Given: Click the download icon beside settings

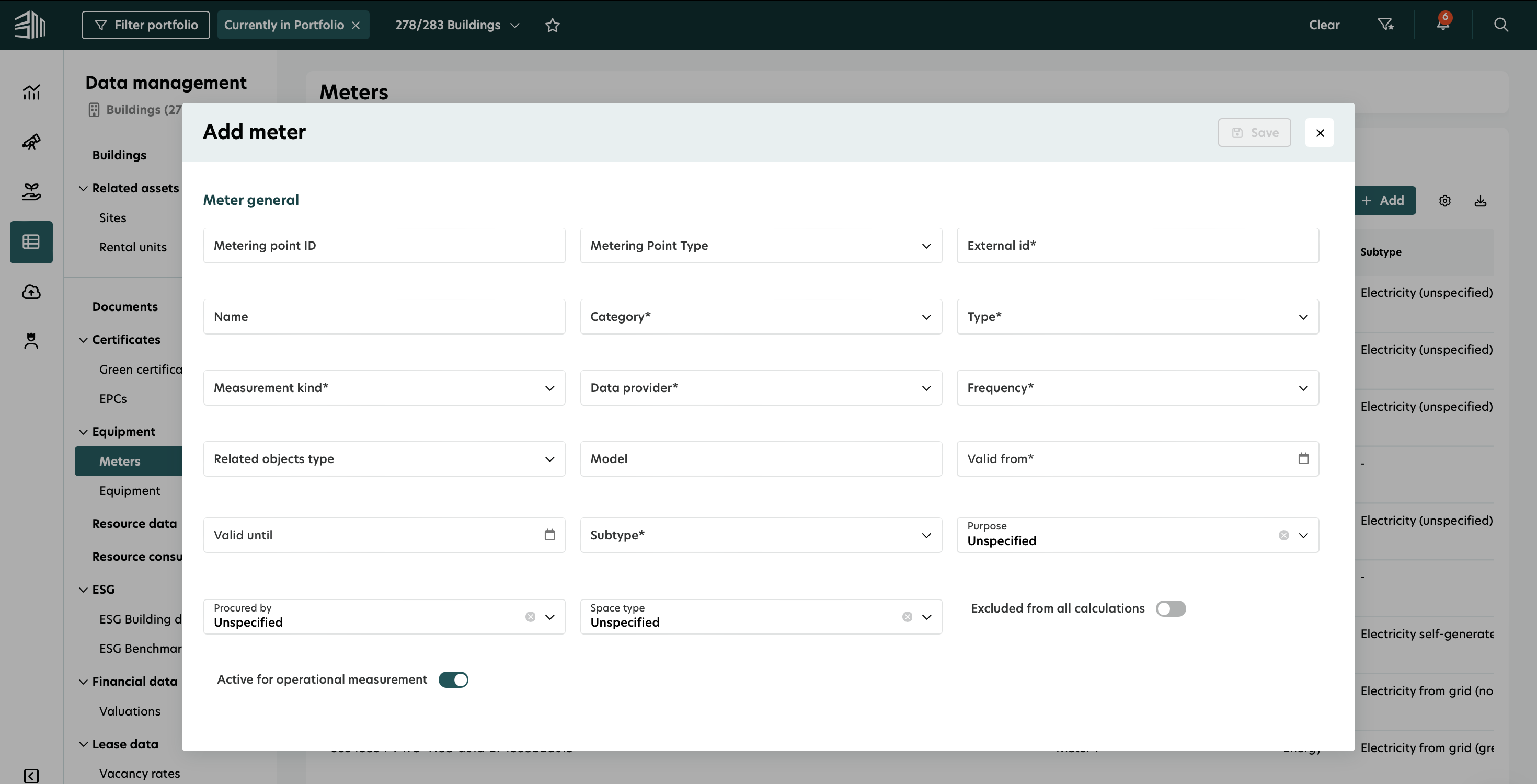Looking at the screenshot, I should click(x=1481, y=201).
